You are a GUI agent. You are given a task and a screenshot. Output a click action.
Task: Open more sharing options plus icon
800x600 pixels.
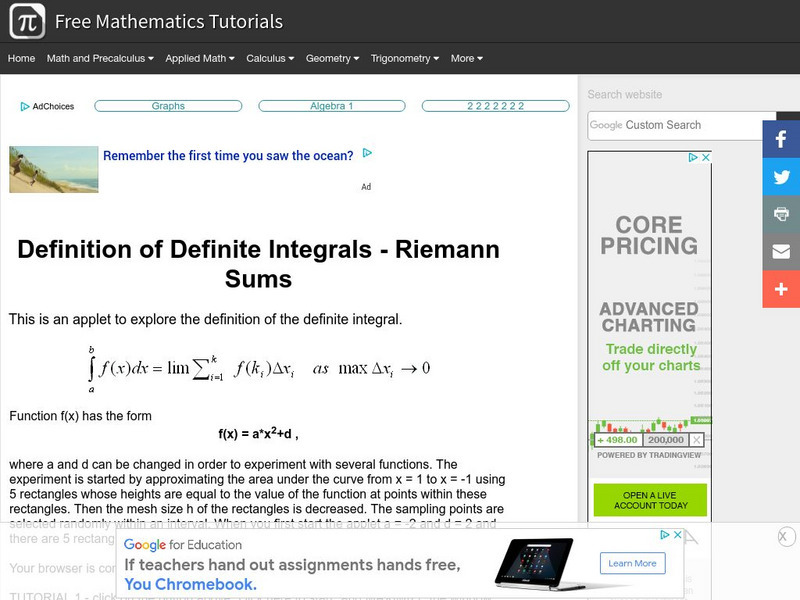781,289
